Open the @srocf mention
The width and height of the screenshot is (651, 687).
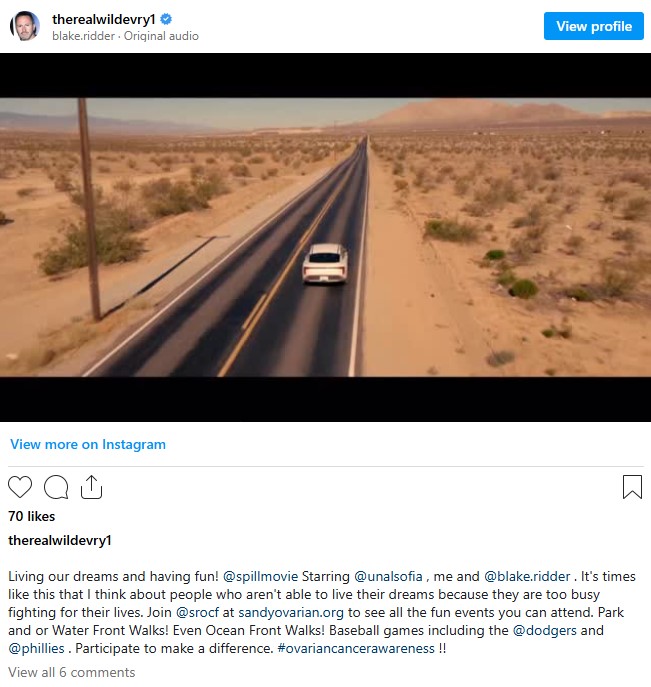[197, 612]
